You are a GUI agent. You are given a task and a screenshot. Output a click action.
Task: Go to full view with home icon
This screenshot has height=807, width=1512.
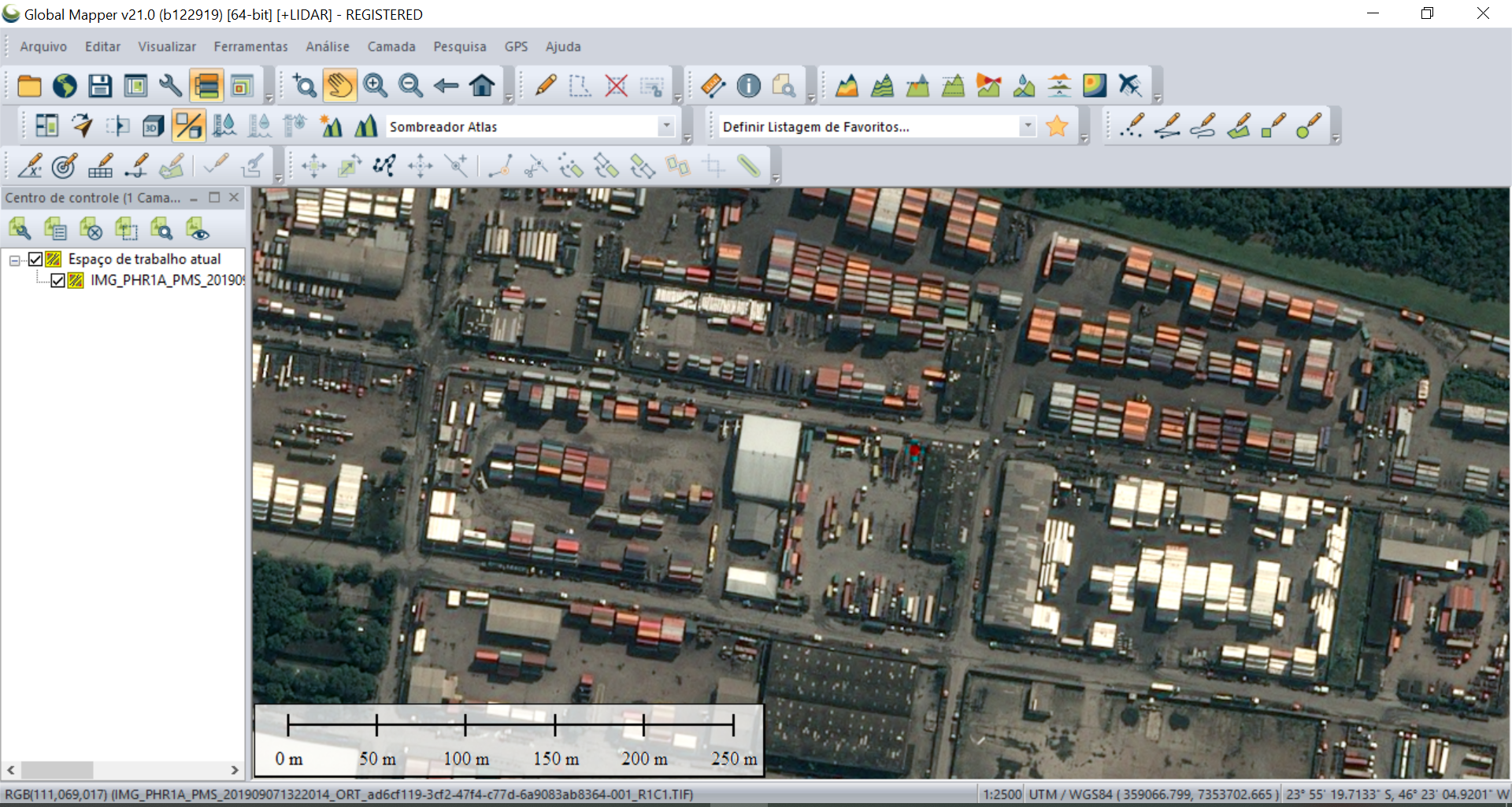(x=482, y=86)
